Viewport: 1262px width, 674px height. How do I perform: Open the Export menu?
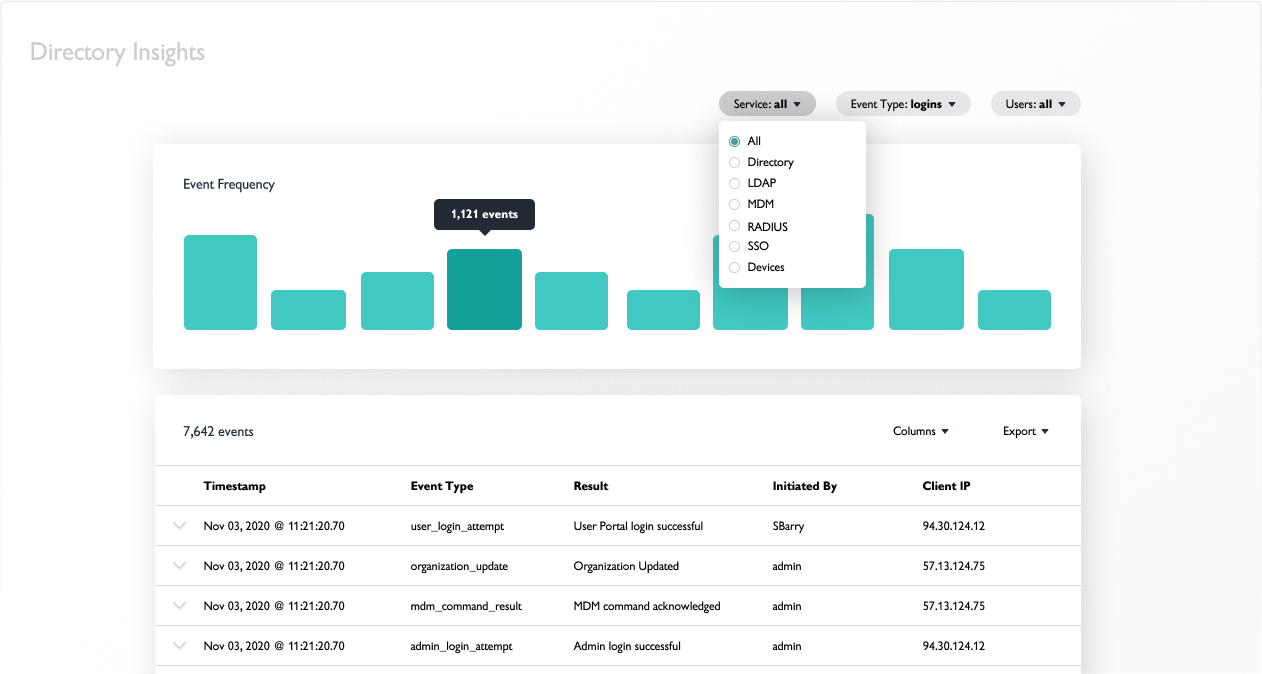[1025, 432]
